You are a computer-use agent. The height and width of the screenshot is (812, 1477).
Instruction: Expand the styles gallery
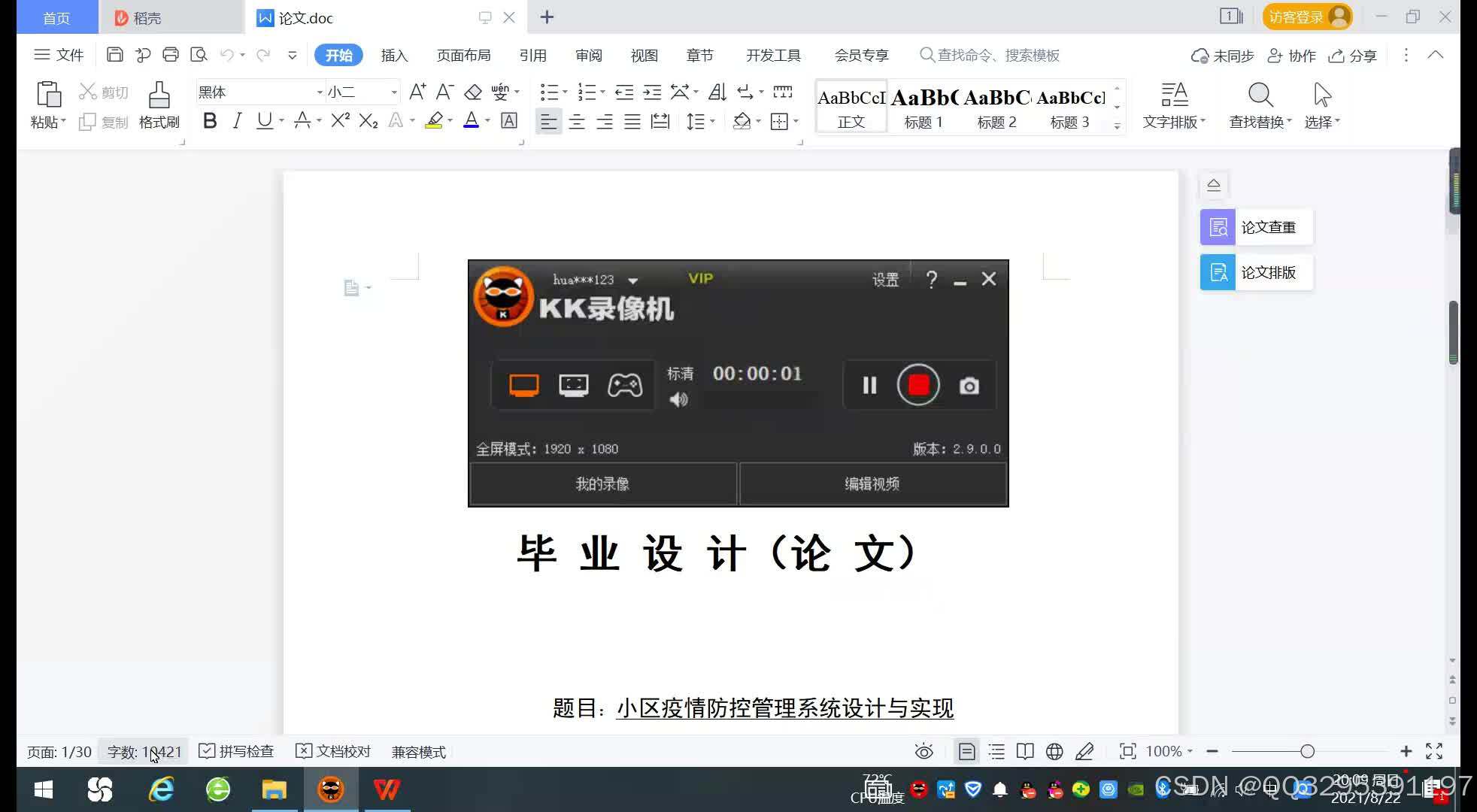pos(1118,126)
